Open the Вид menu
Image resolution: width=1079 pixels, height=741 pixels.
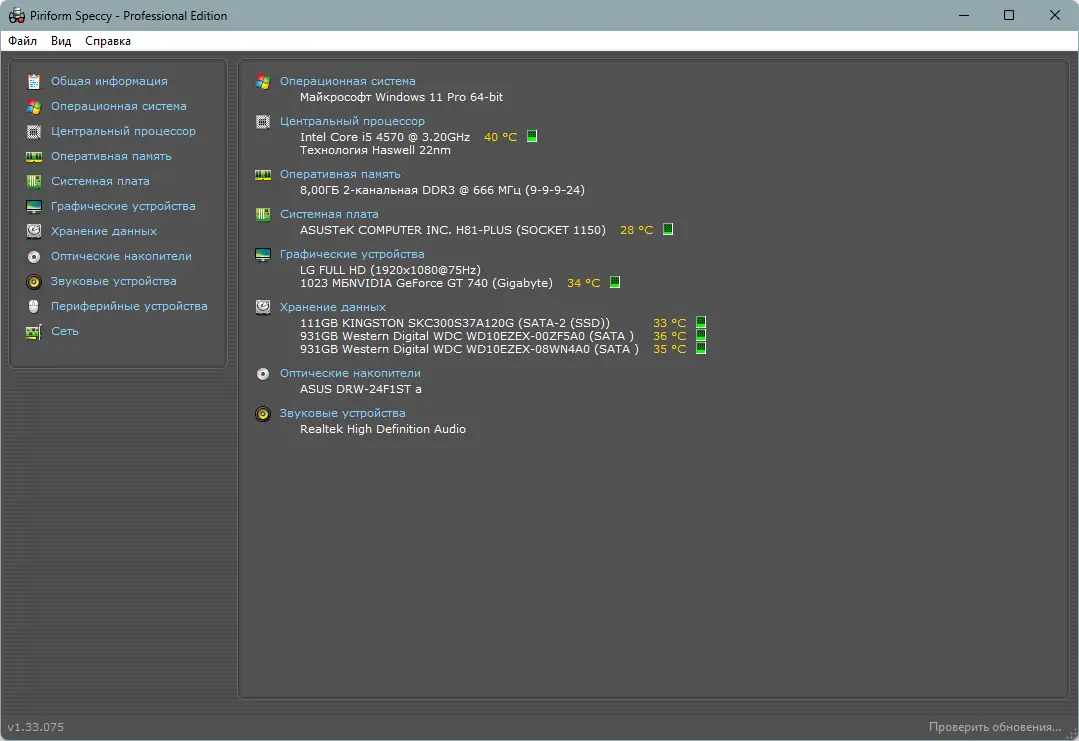[x=61, y=41]
